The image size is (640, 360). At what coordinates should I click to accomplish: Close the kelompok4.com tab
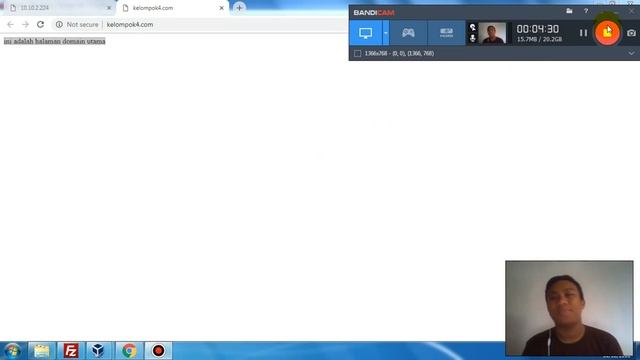222,8
